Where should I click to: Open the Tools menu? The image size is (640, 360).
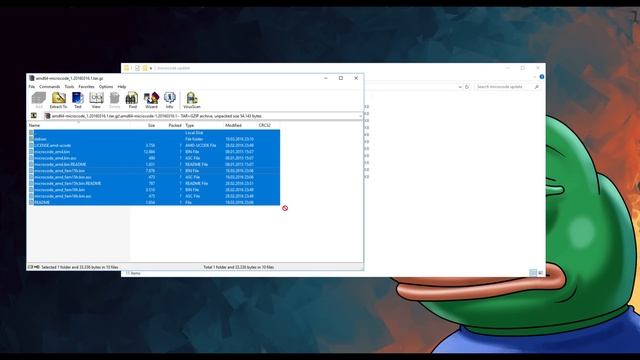(69, 87)
